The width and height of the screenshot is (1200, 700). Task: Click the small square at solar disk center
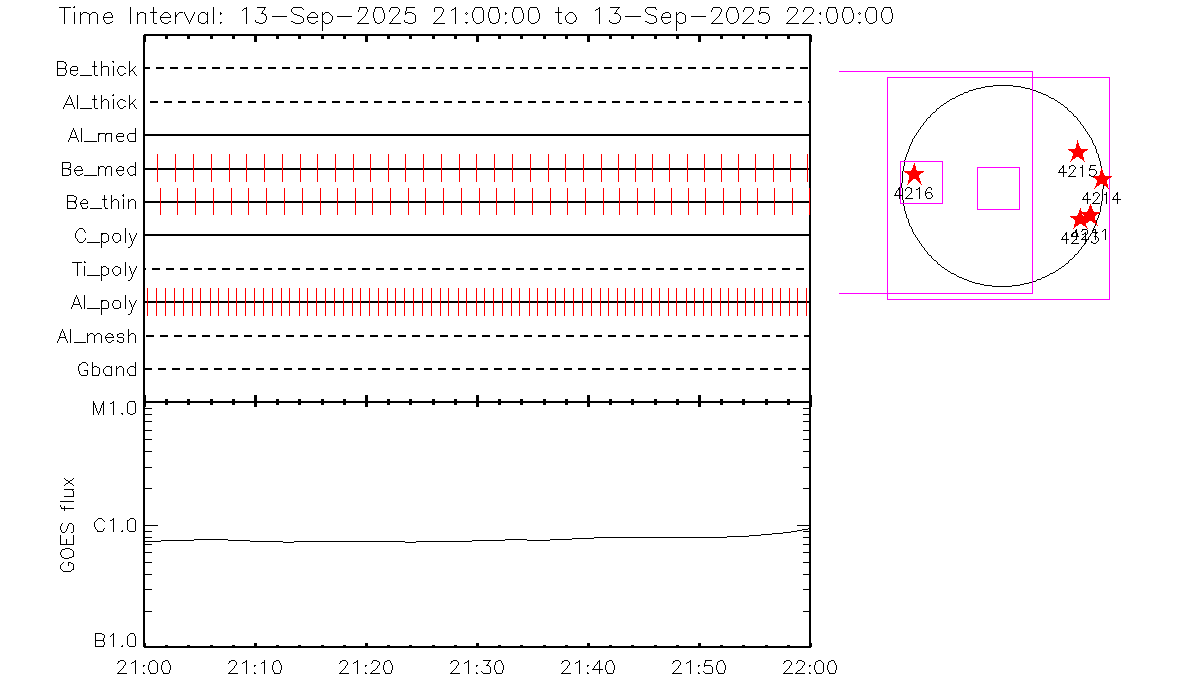coord(997,188)
